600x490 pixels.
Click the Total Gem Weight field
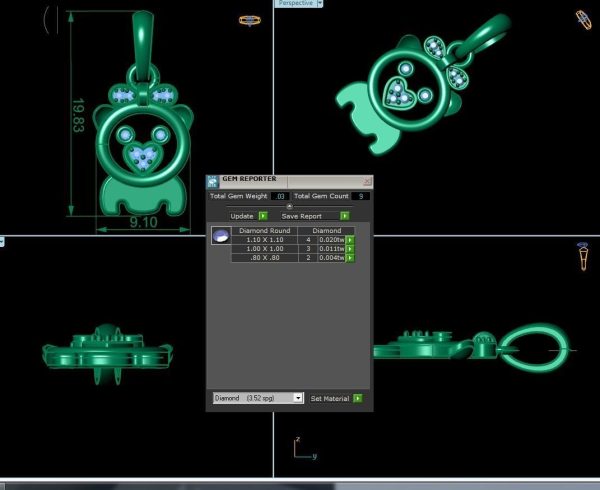[x=280, y=196]
